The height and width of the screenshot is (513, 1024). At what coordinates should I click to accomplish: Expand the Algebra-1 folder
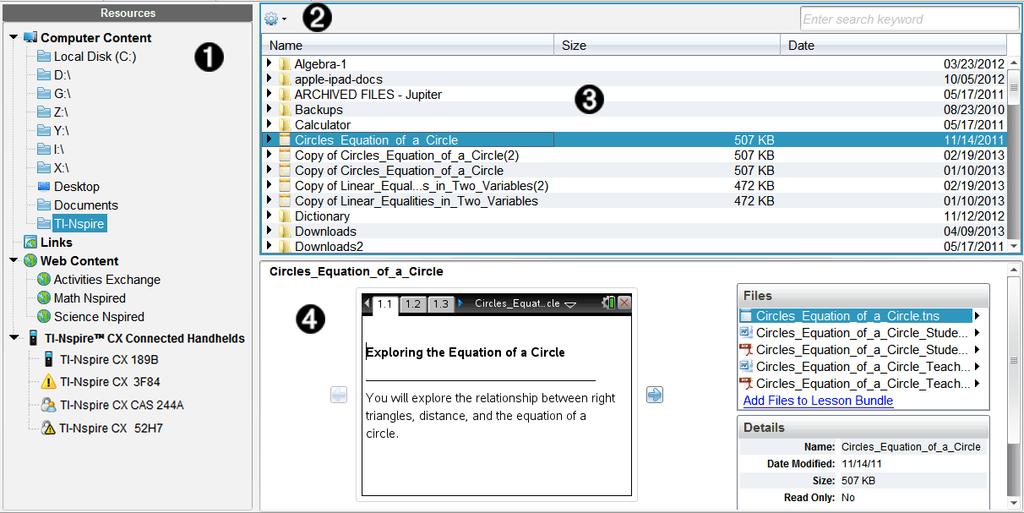tap(269, 64)
